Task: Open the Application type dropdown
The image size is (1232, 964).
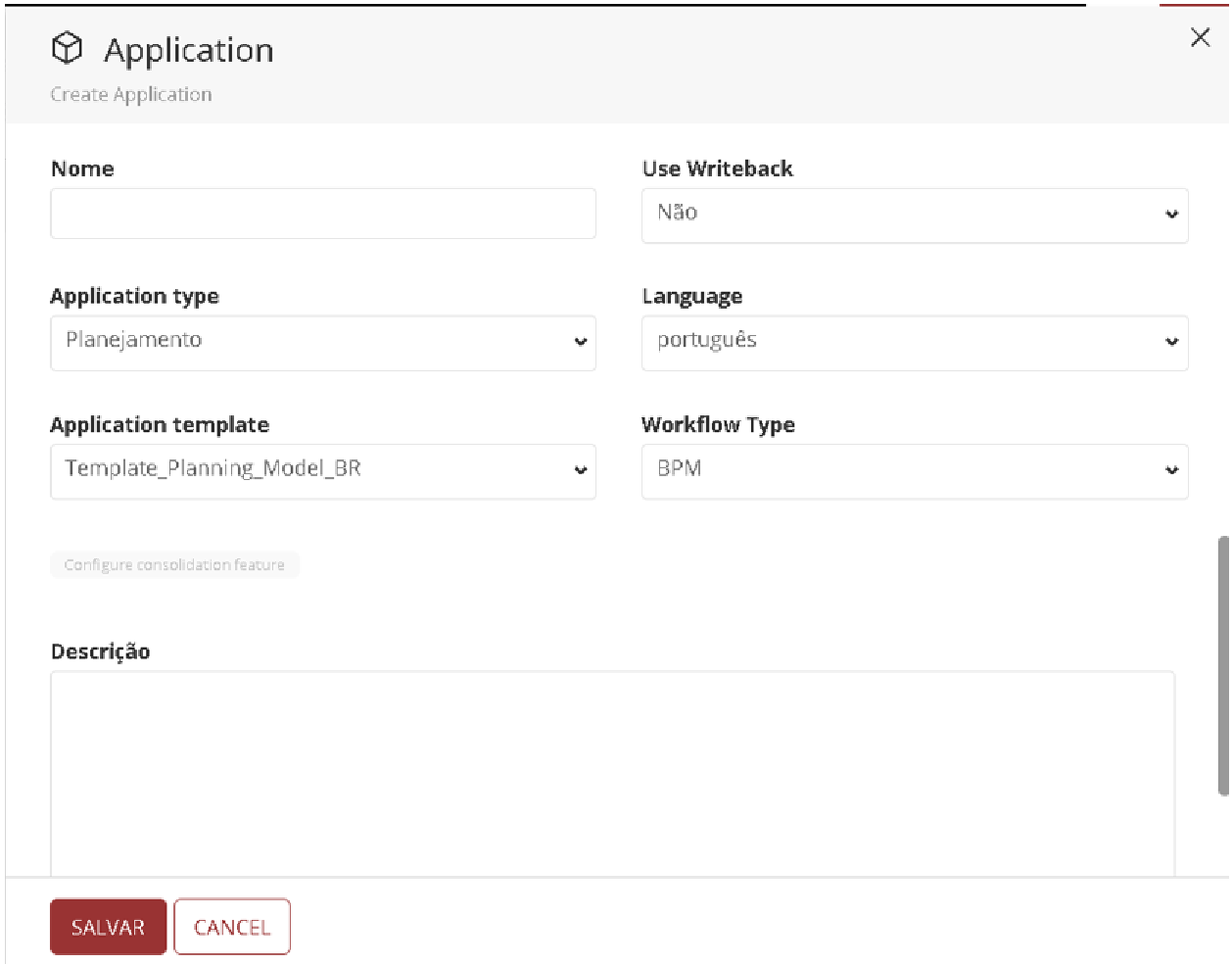Action: tap(323, 343)
